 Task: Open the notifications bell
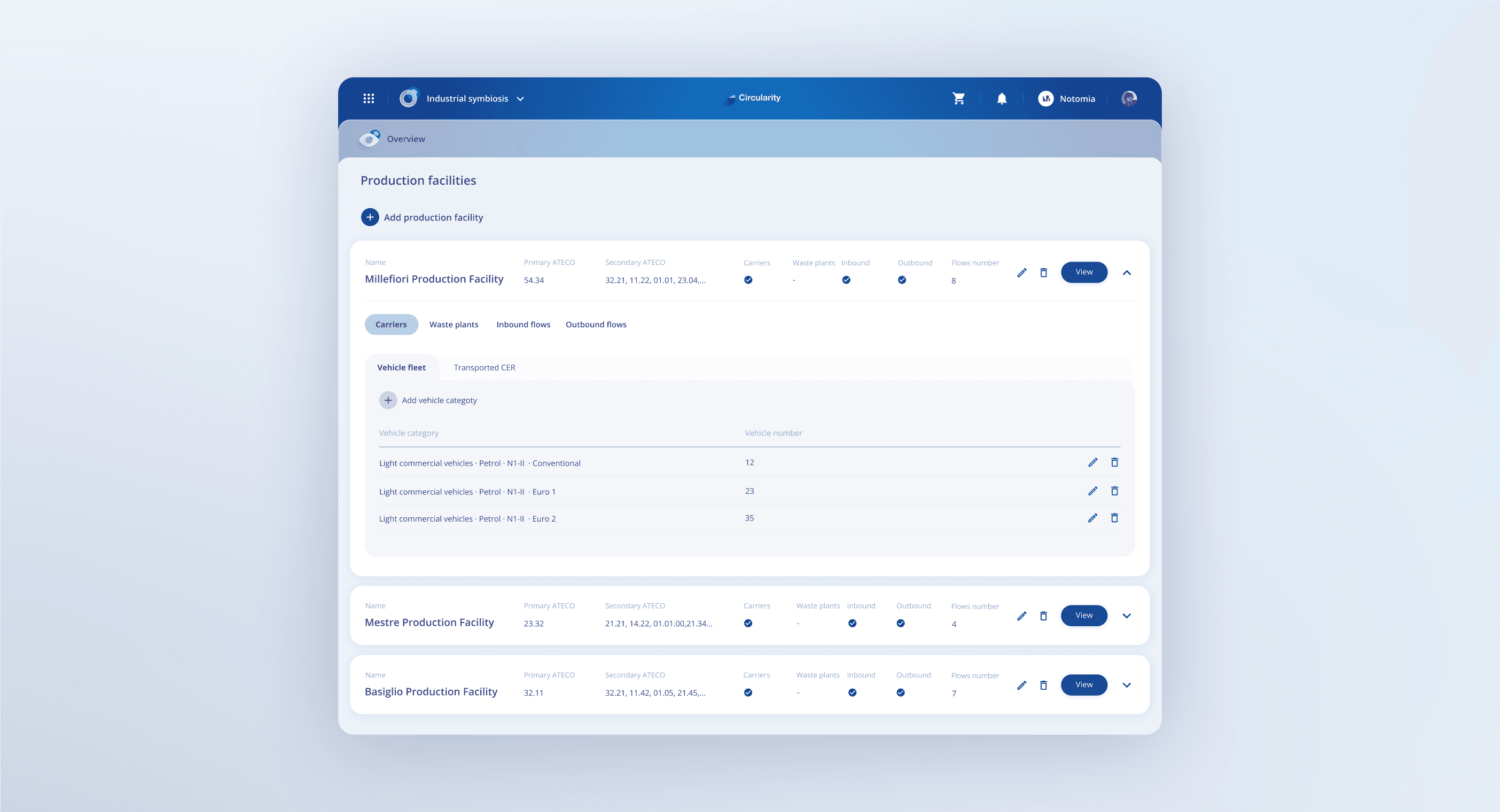[1002, 98]
